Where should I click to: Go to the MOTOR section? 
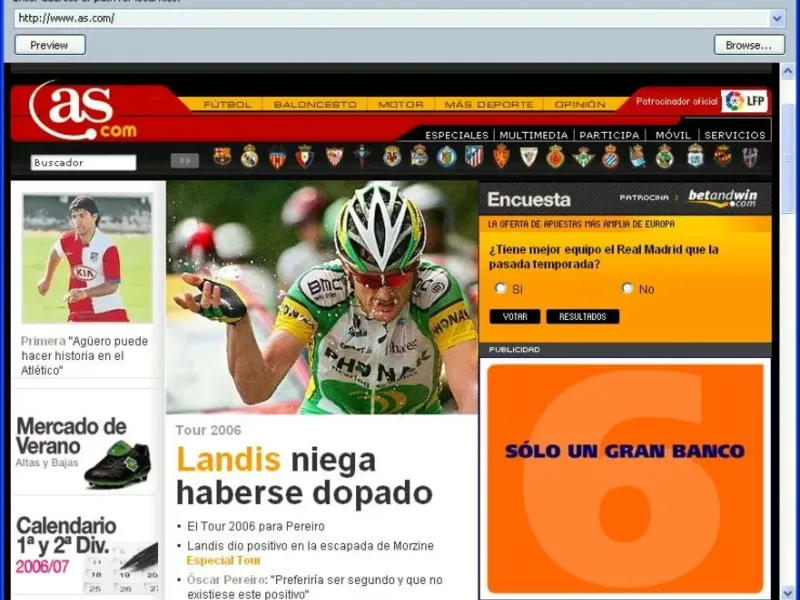pos(401,105)
